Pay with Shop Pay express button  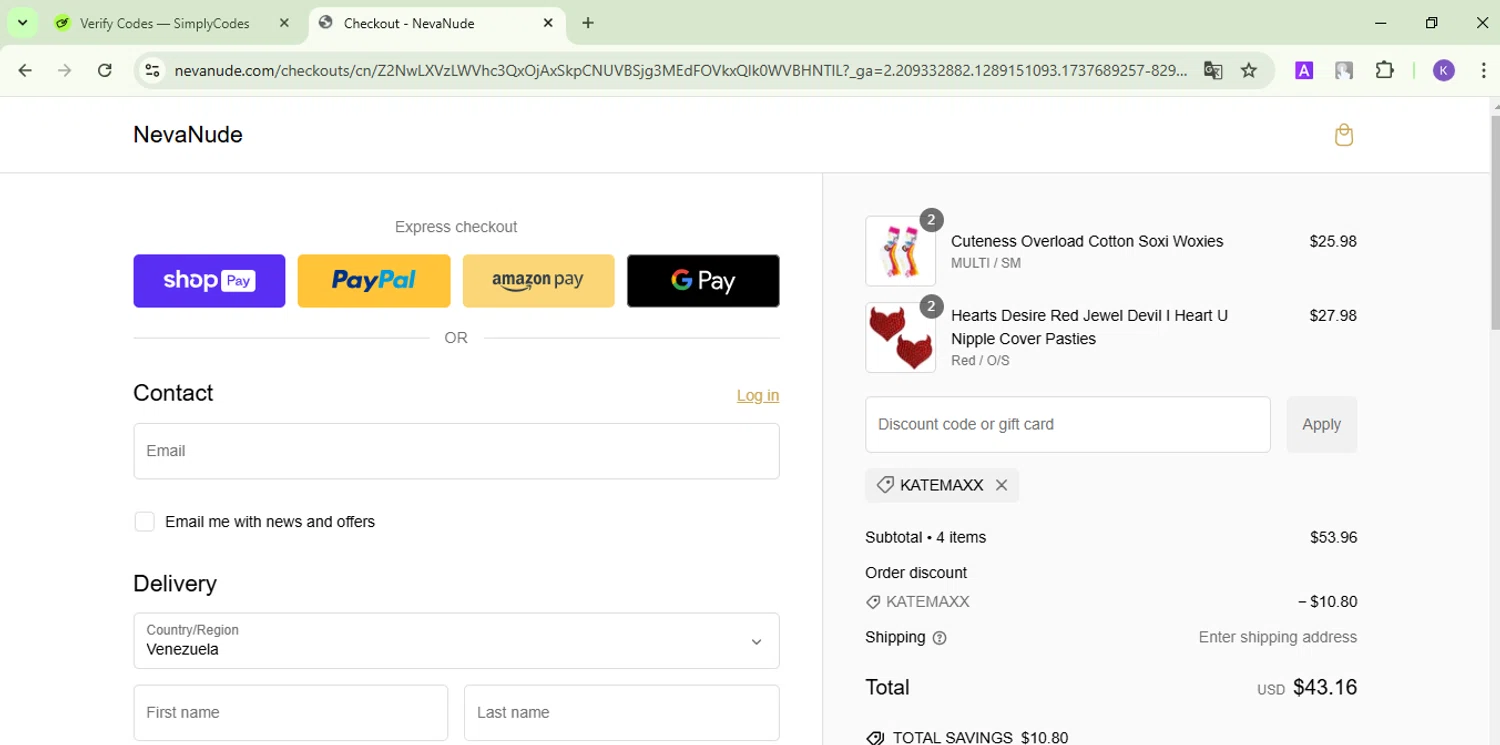coord(209,281)
